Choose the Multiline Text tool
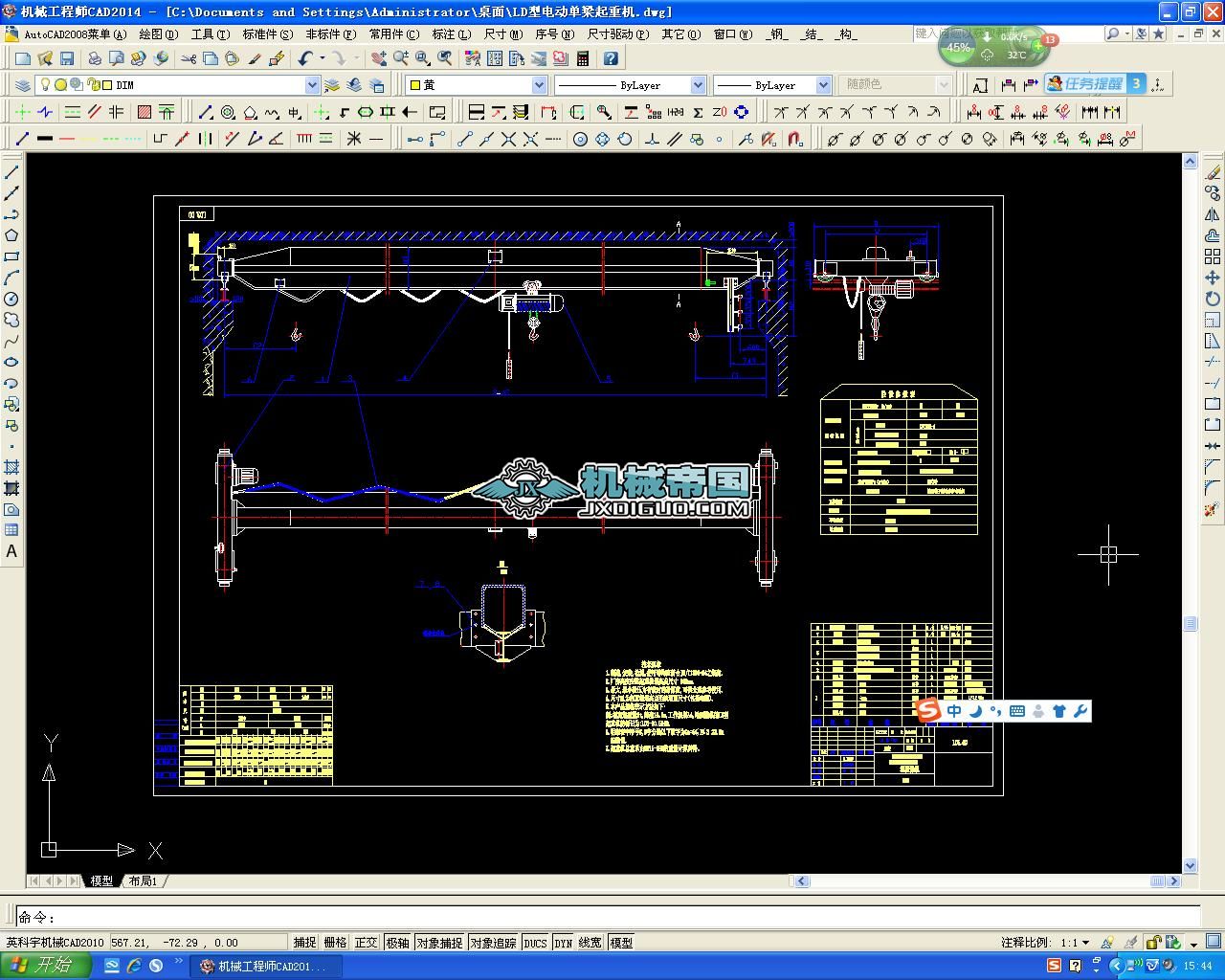1225x980 pixels. (x=11, y=552)
